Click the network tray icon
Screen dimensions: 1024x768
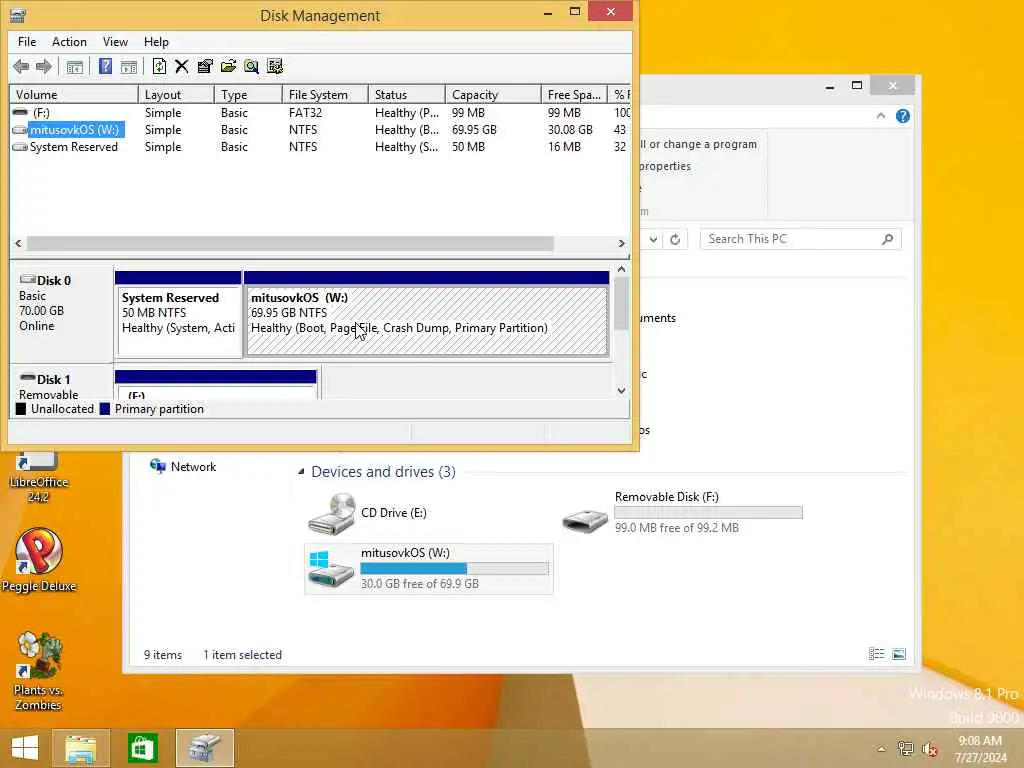(x=905, y=748)
